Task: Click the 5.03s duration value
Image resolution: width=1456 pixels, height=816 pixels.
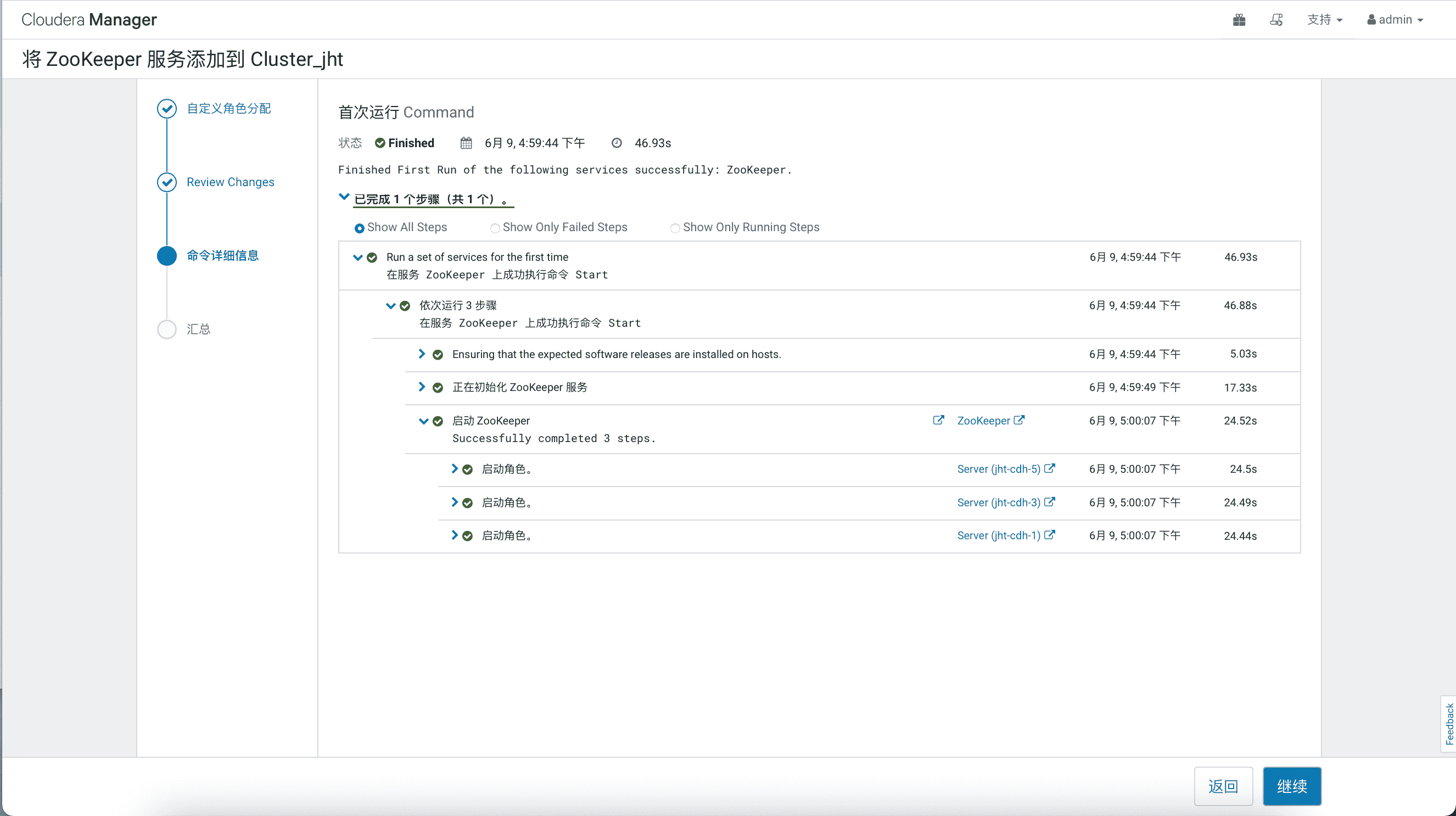Action: coord(1243,354)
